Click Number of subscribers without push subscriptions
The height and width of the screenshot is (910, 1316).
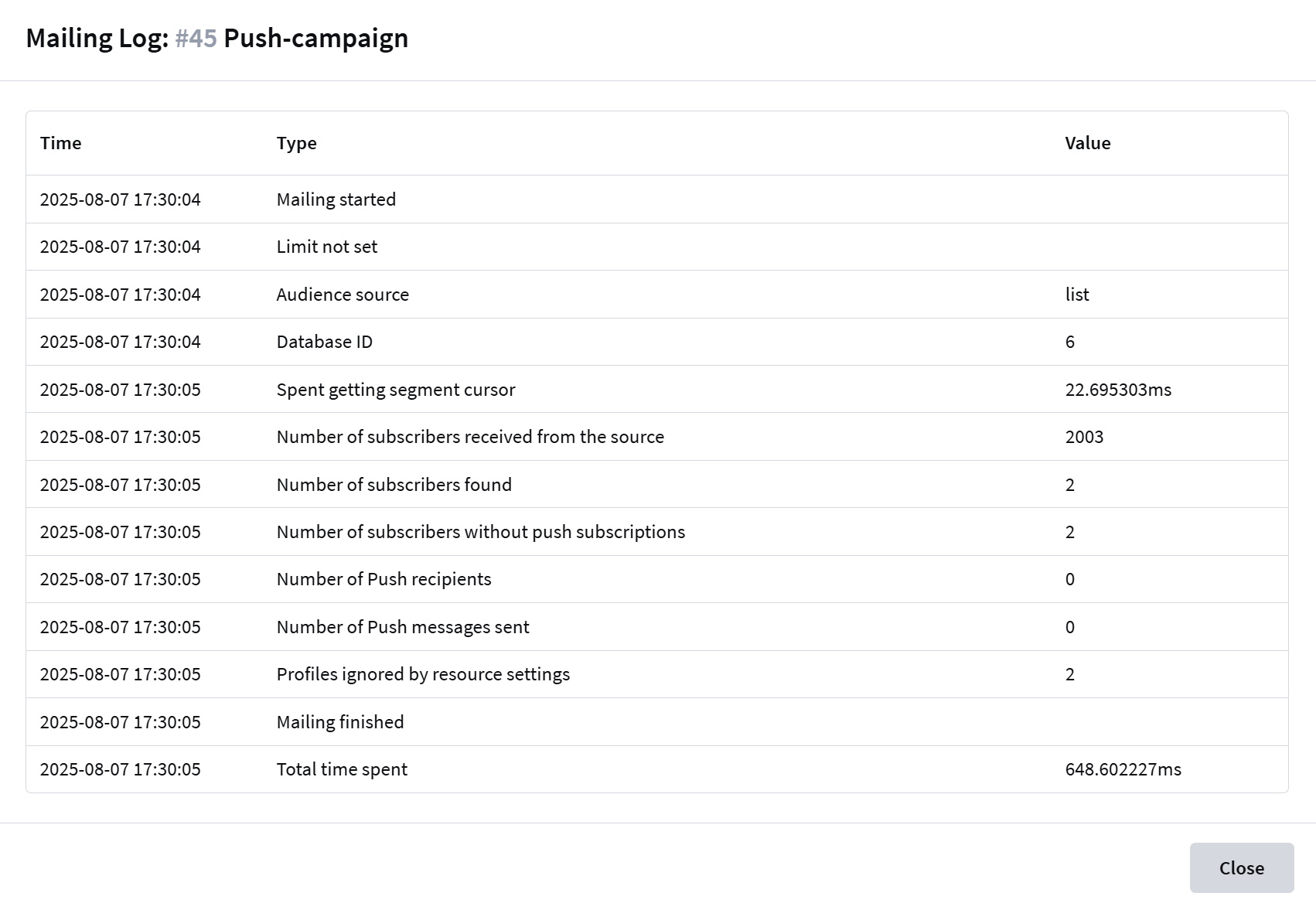480,532
